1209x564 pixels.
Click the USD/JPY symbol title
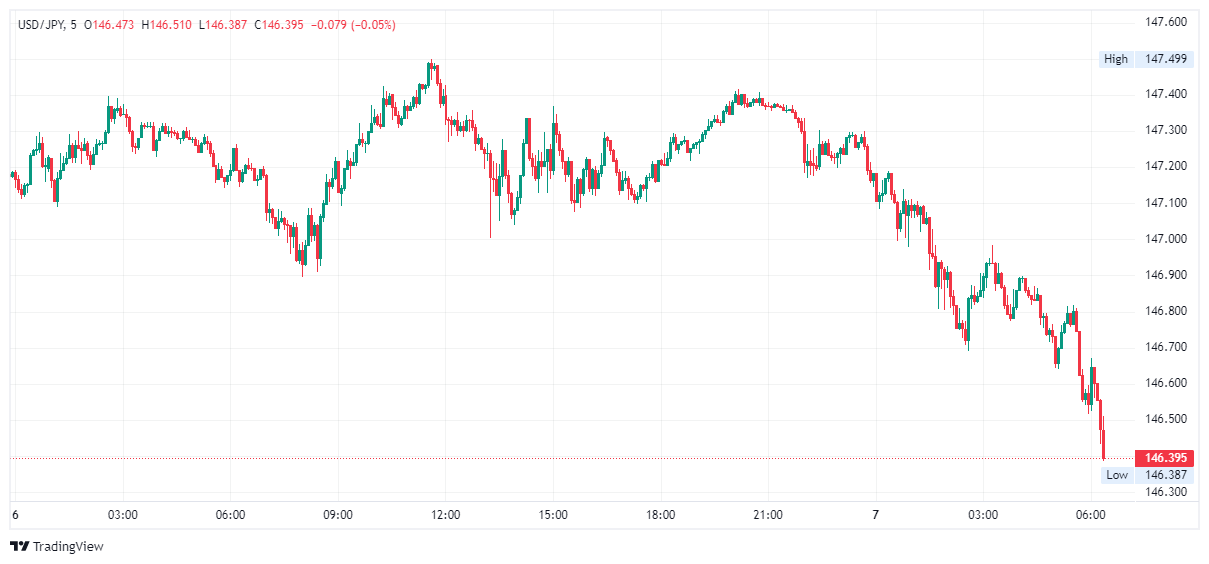[42, 24]
